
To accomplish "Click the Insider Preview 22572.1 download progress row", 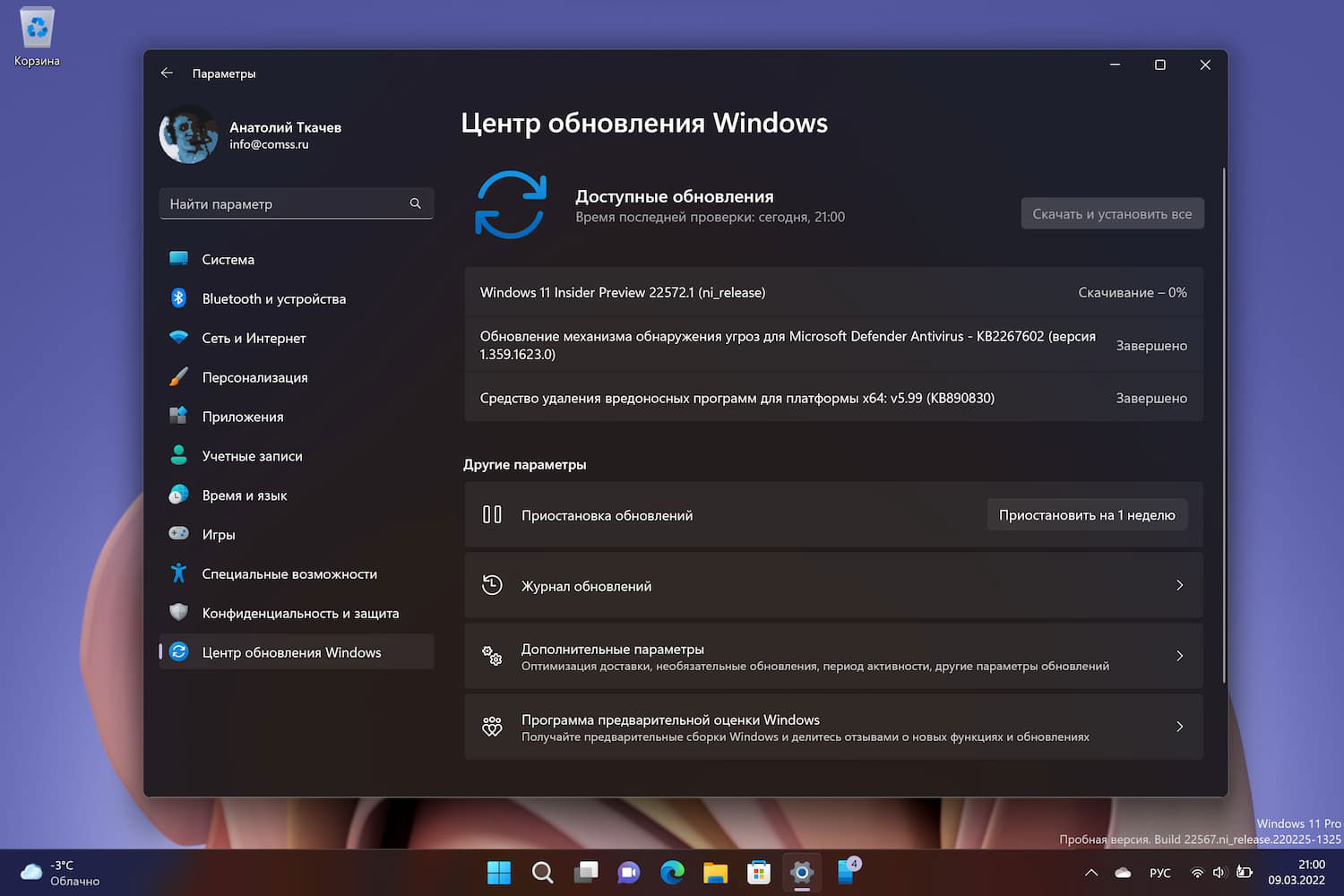I will pos(833,292).
